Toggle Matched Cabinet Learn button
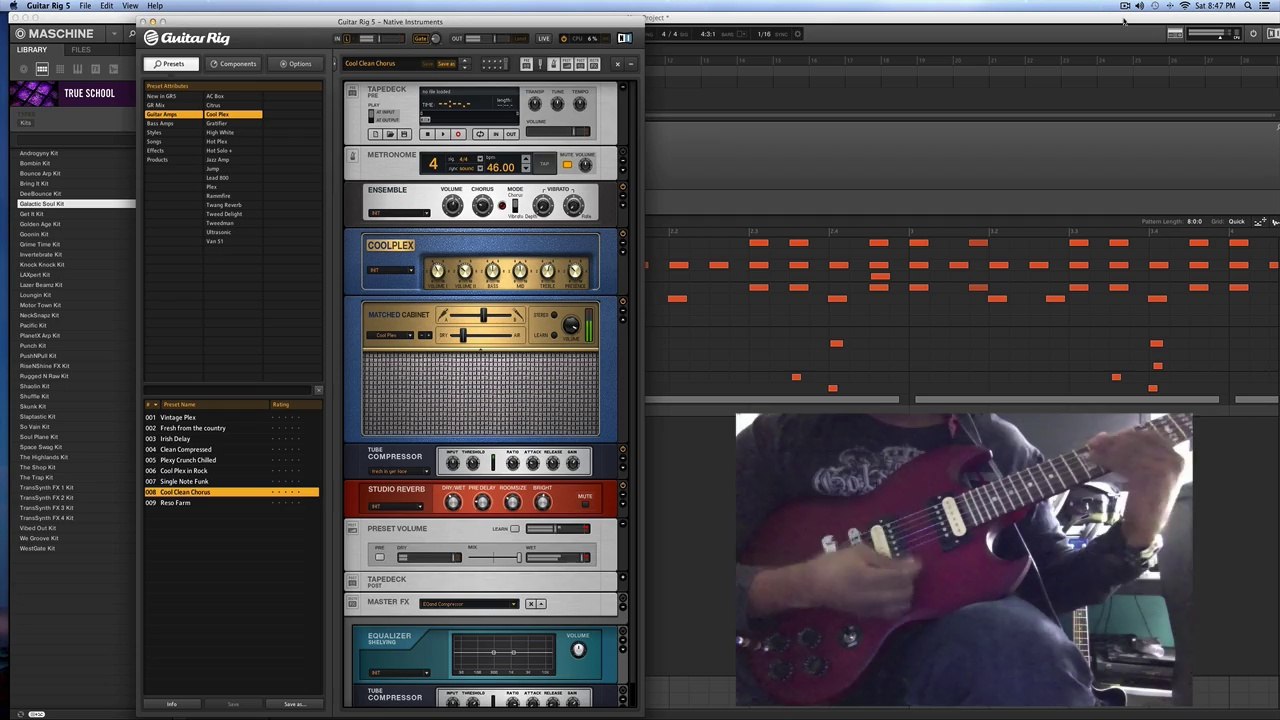 click(x=554, y=335)
